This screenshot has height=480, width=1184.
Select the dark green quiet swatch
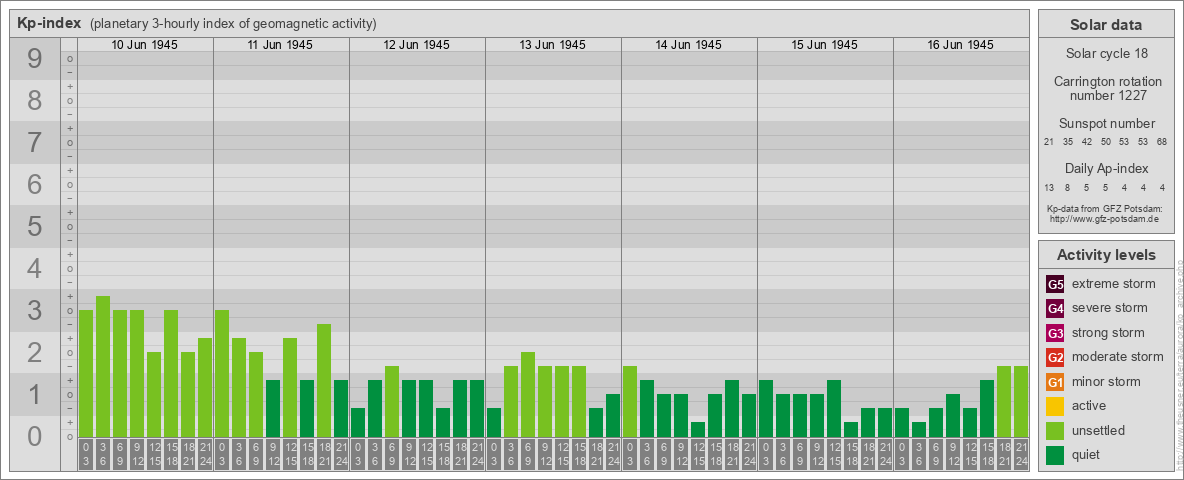1055,454
